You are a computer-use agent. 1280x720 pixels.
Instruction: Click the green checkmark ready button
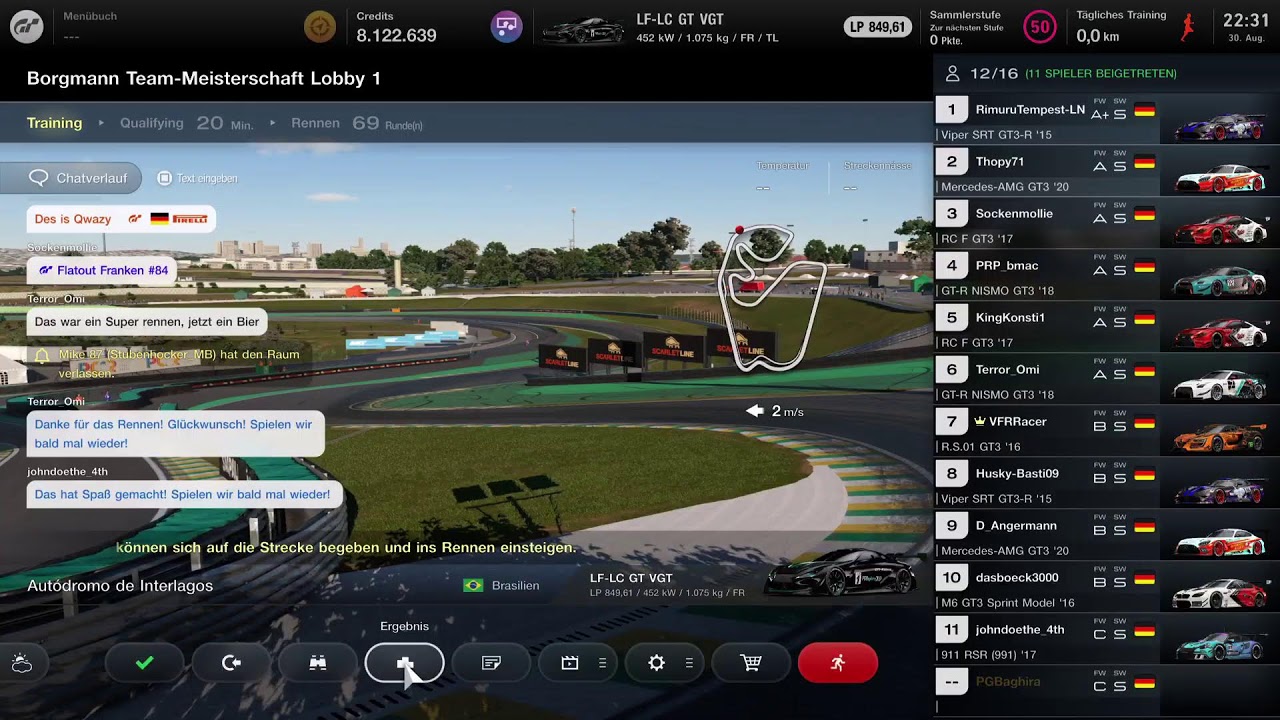click(x=144, y=663)
